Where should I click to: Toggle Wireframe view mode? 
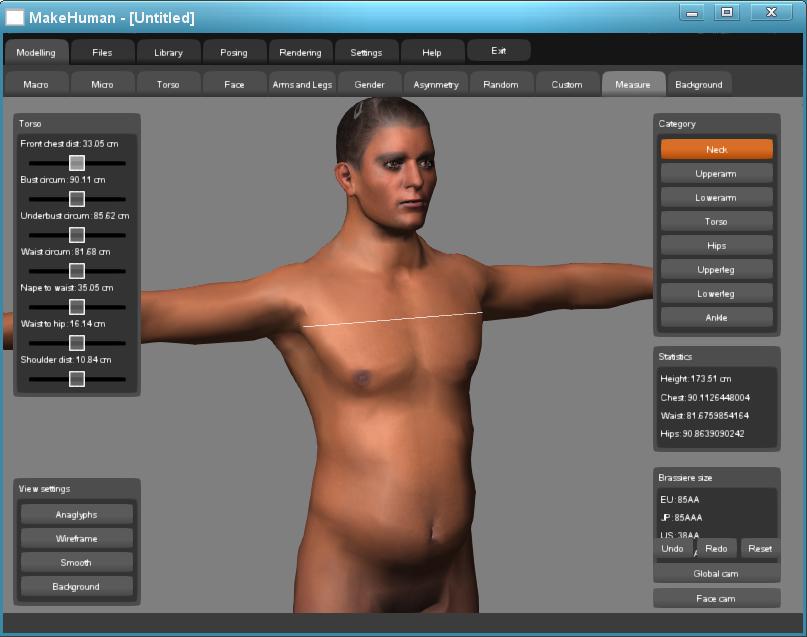(77, 538)
